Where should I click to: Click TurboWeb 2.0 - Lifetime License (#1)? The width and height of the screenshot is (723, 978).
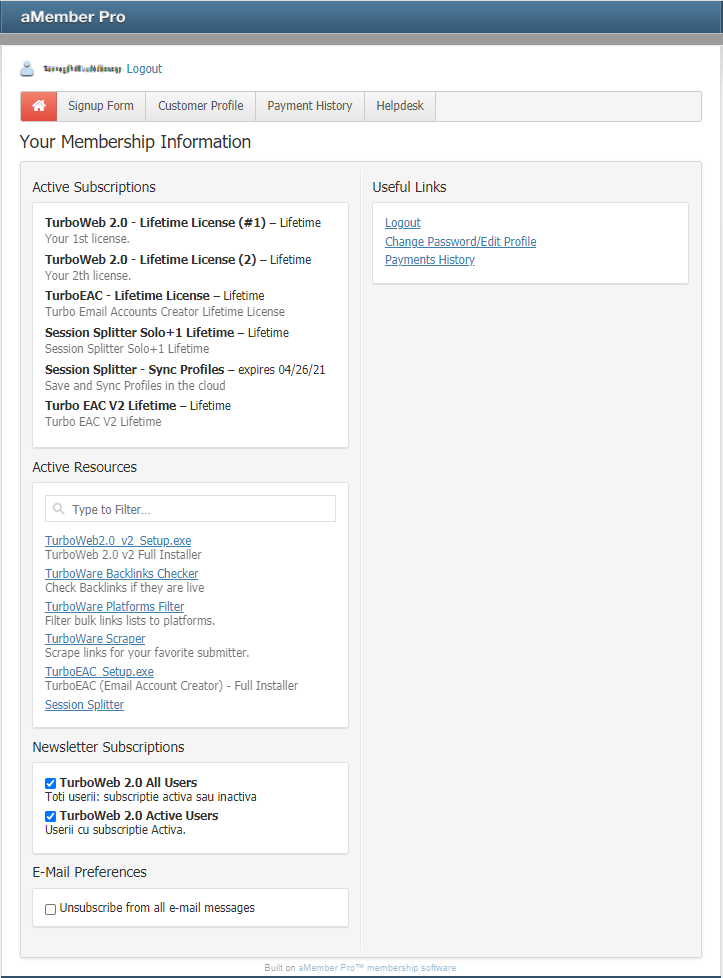pos(155,223)
